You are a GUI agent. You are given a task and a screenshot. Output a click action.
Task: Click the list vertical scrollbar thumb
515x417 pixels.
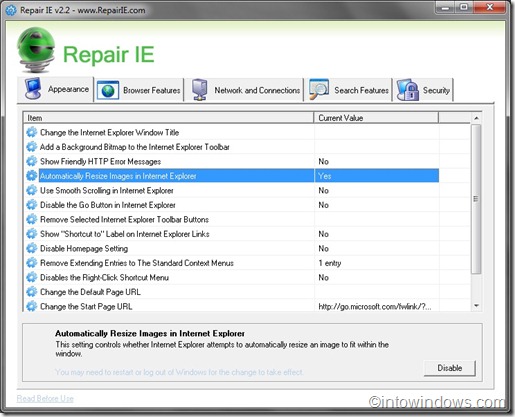pos(476,199)
